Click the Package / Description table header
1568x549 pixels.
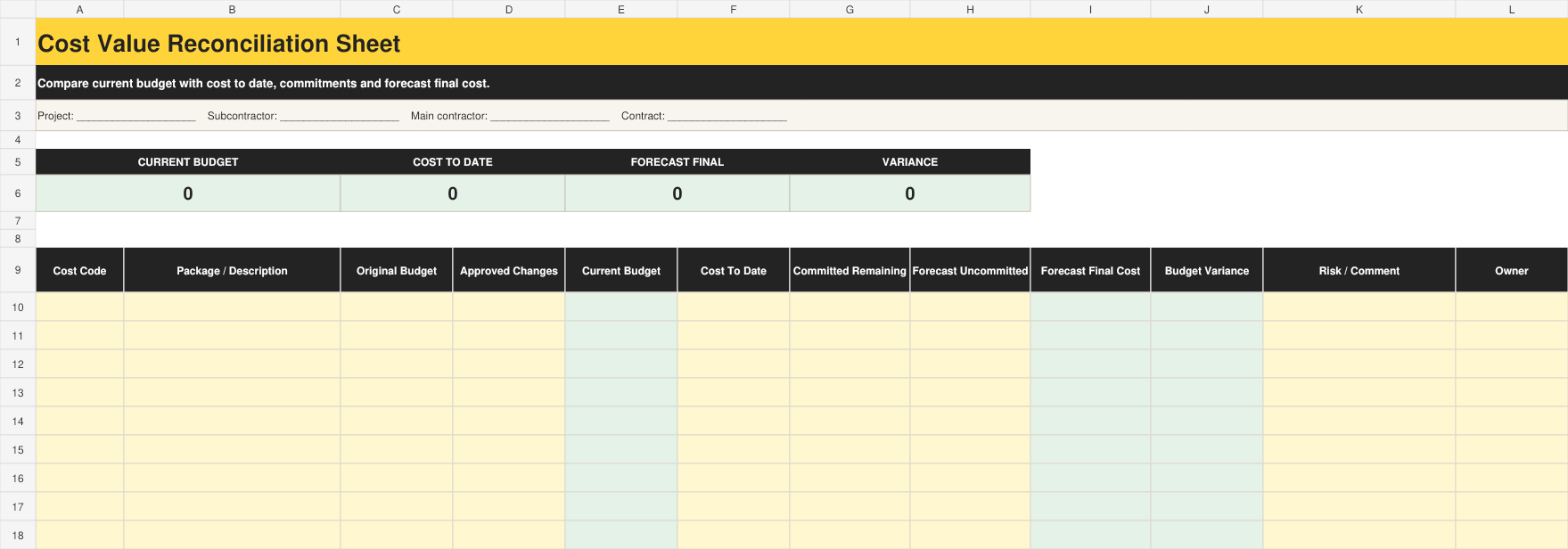(x=232, y=270)
